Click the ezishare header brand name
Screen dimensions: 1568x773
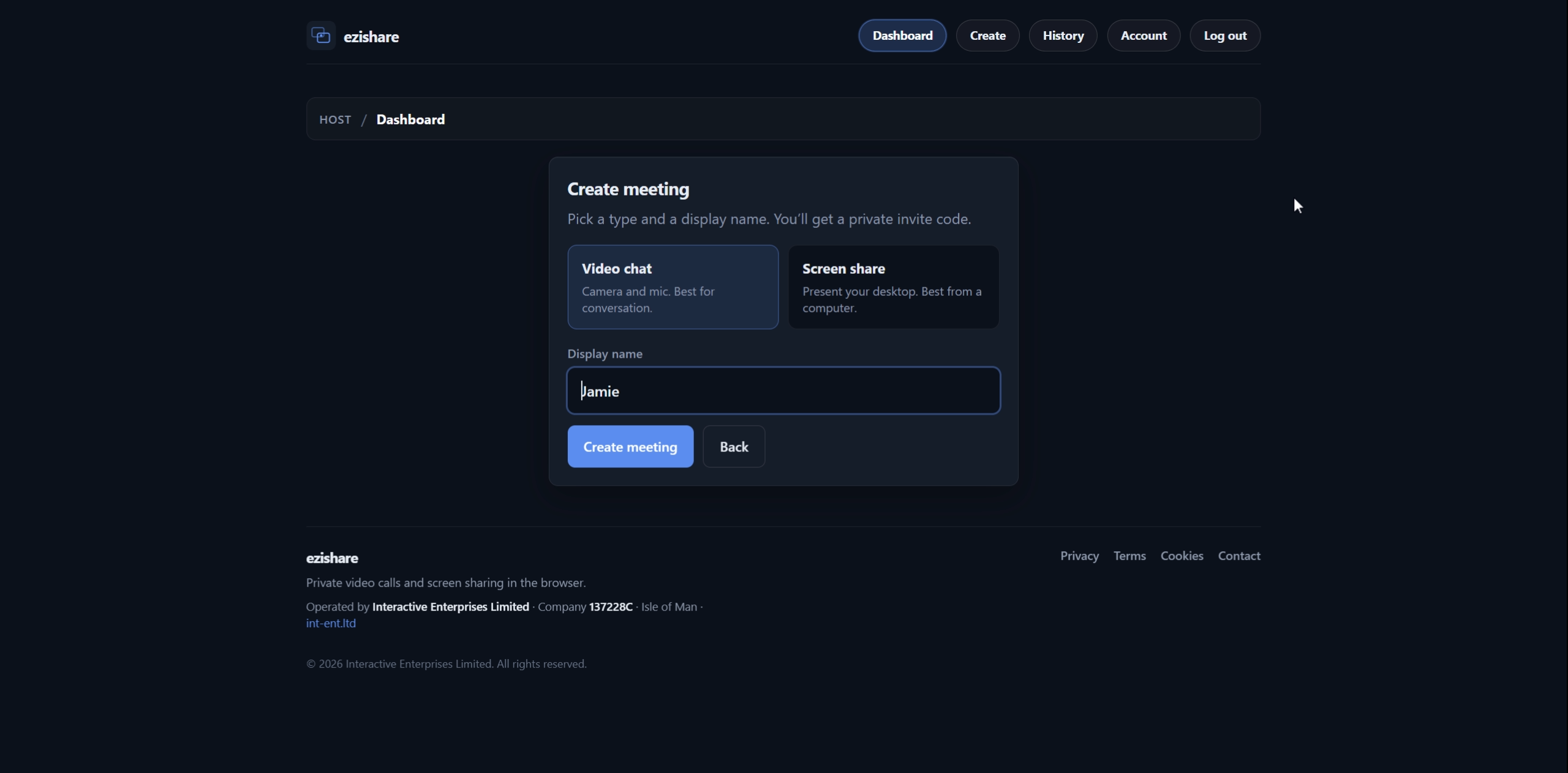tap(371, 37)
